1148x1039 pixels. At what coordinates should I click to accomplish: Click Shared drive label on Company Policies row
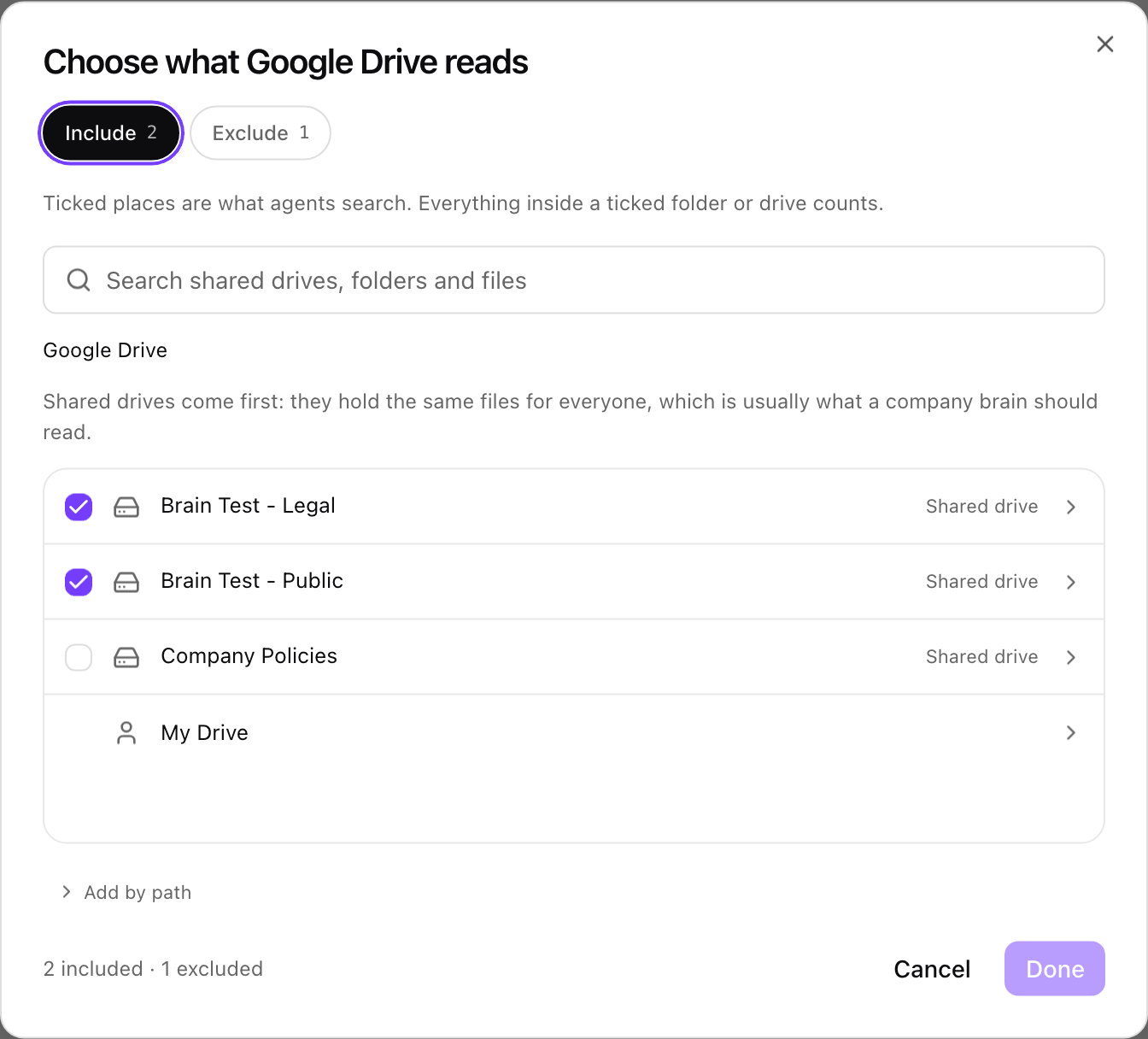[x=982, y=657]
